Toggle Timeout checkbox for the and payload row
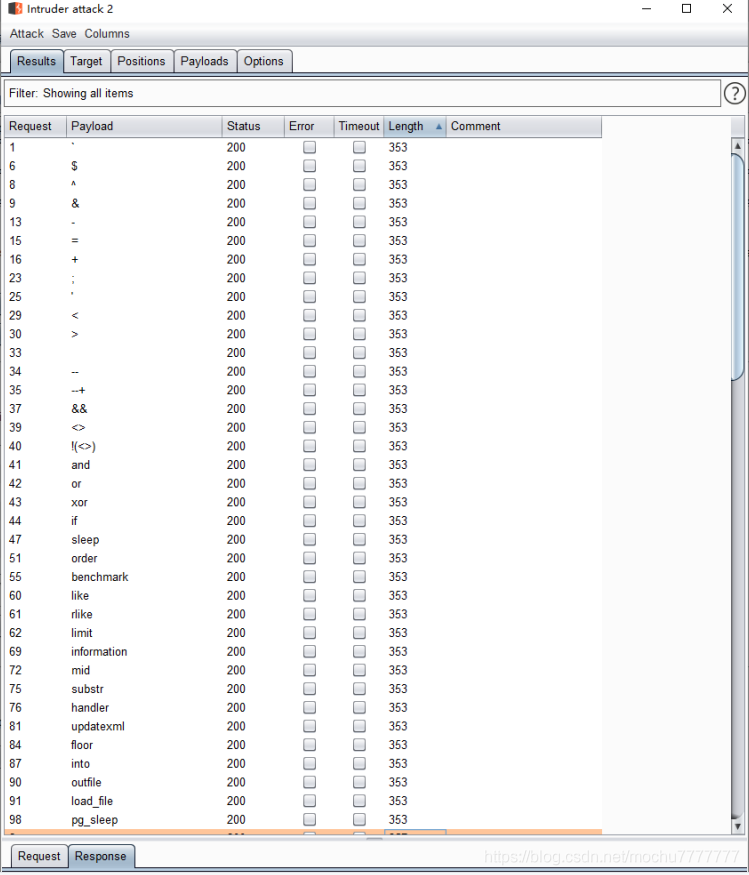This screenshot has width=749, height=875. (359, 465)
